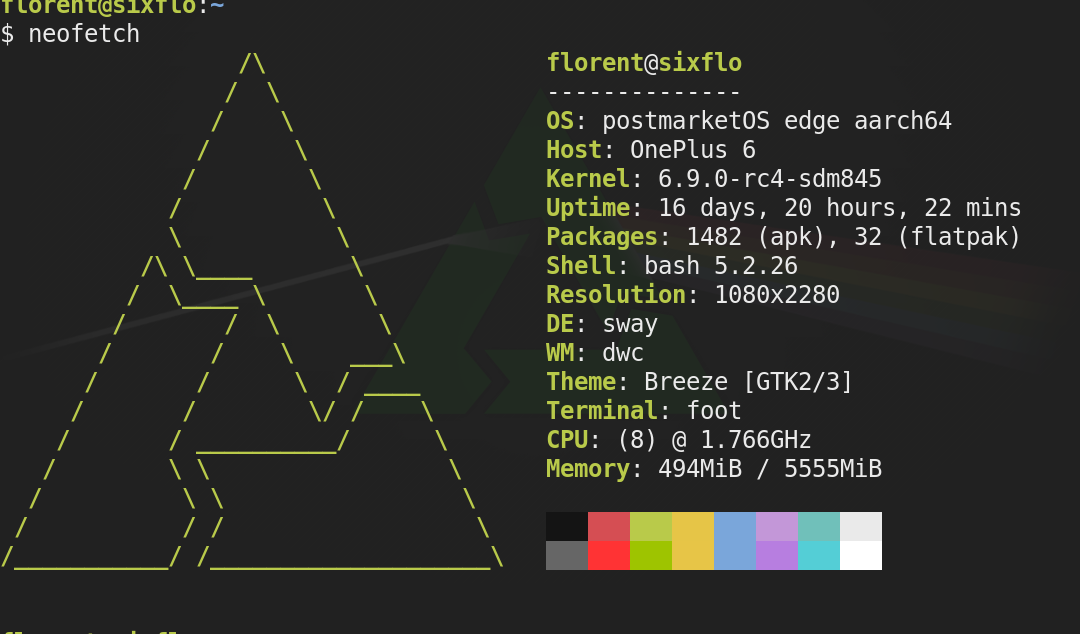
Task: Click the postmarketOS ASCII art logo
Action: (x=251, y=311)
